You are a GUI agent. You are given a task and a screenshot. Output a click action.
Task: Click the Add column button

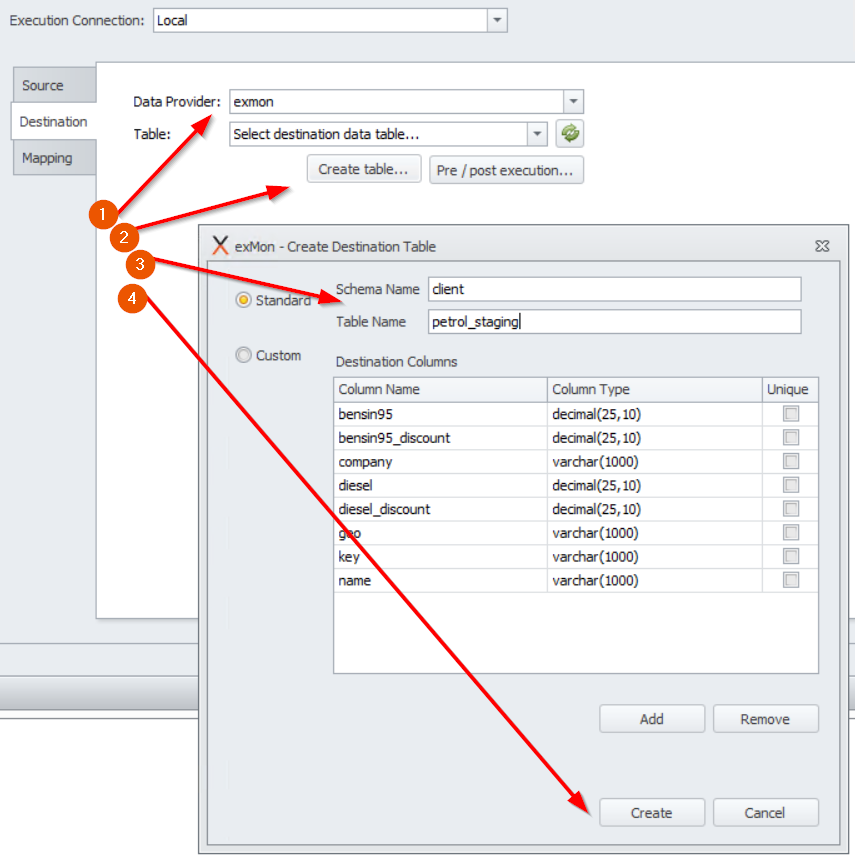(x=652, y=718)
